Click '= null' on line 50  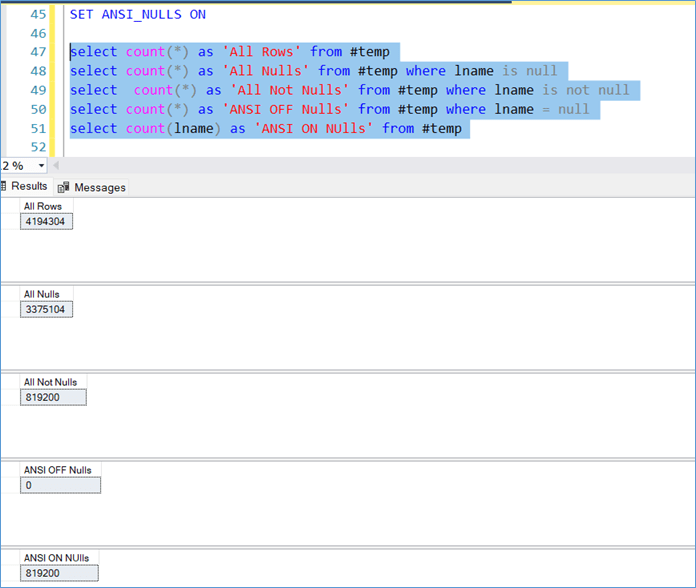(x=566, y=109)
